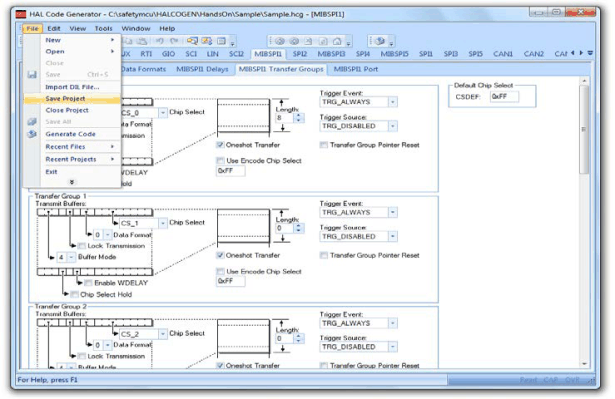Click the icon beside Generate Code menu entry
615x399 pixels.
coord(32,134)
